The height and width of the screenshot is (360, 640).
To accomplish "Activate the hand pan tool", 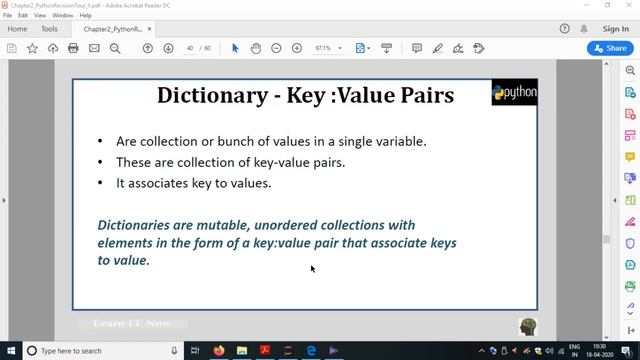I will [x=256, y=48].
